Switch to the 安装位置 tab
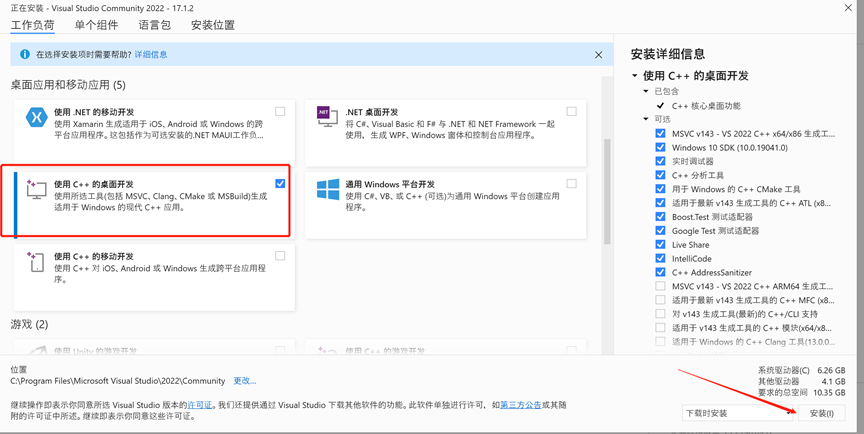This screenshot has height=434, width=864. coord(213,25)
